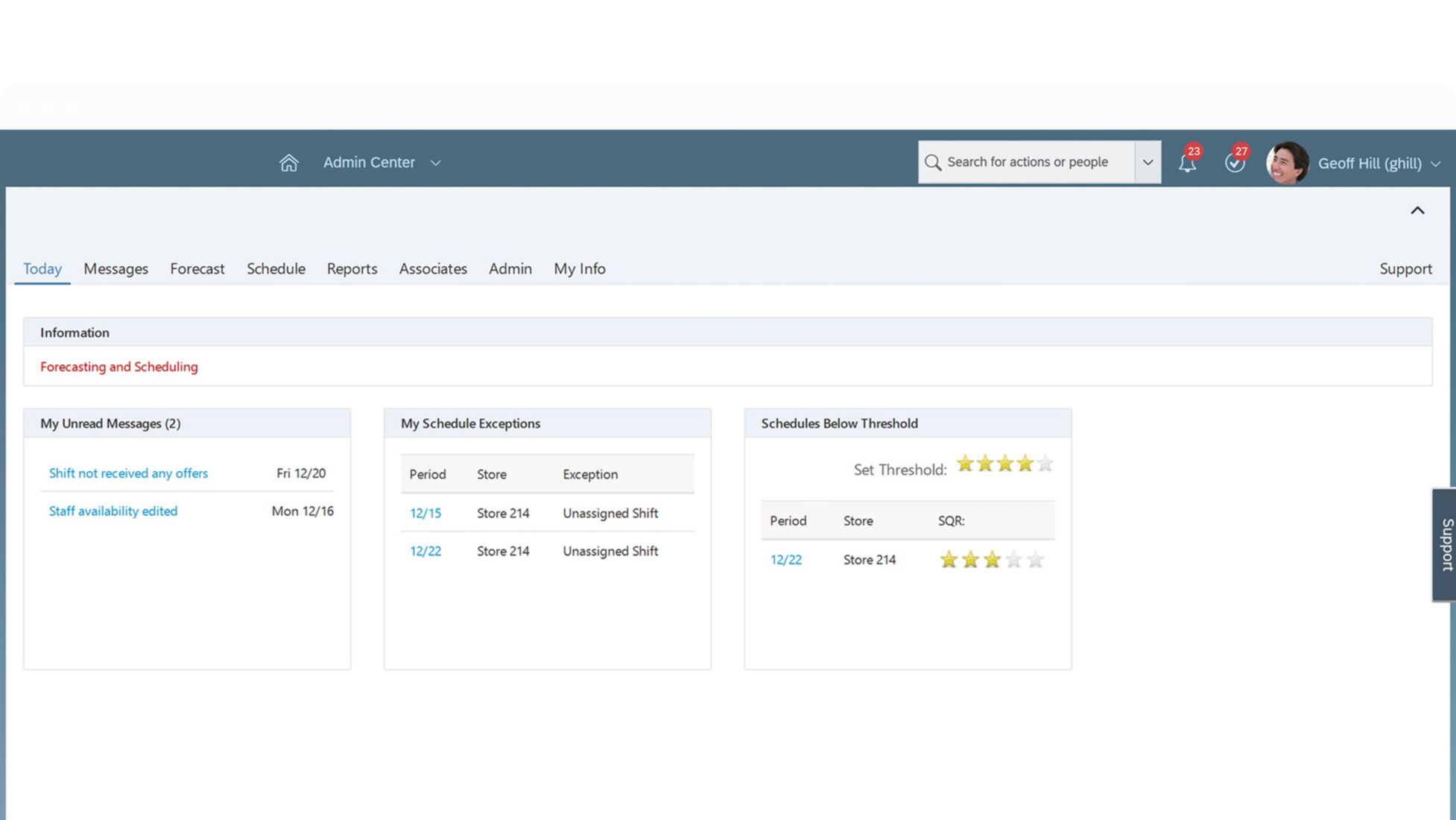Open search scope dropdown arrow

point(1148,163)
